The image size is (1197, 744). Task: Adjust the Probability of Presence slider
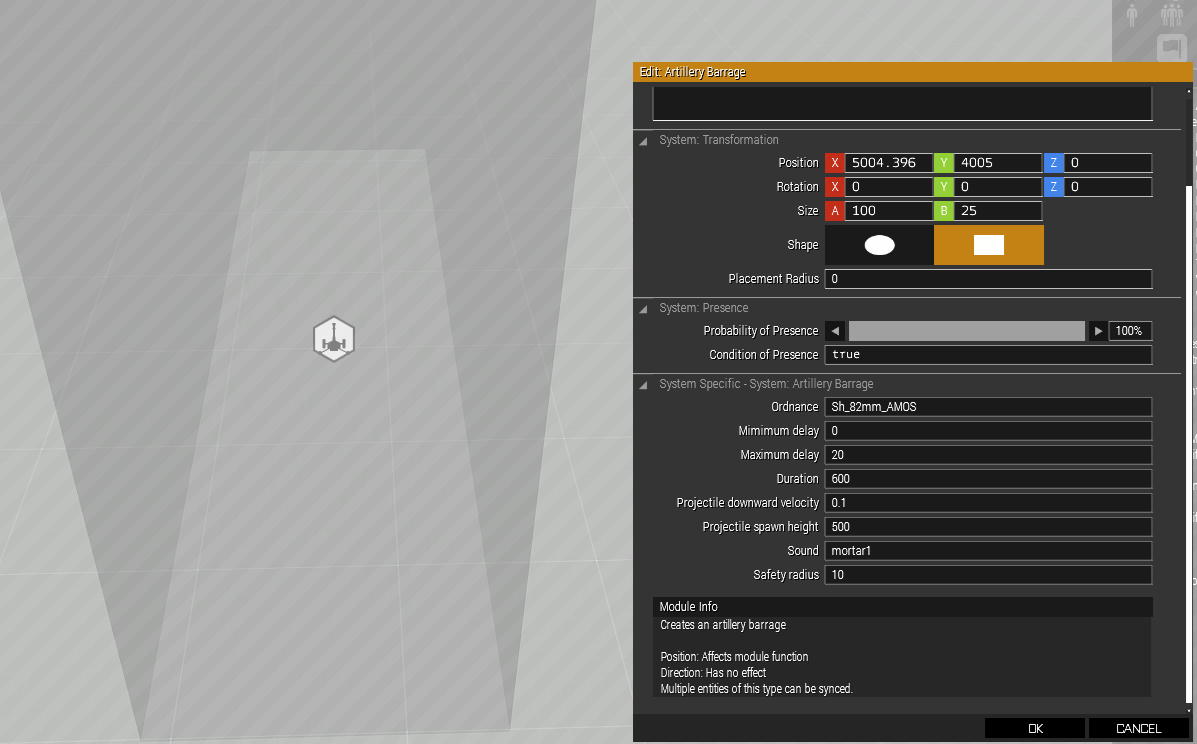[x=966, y=331]
